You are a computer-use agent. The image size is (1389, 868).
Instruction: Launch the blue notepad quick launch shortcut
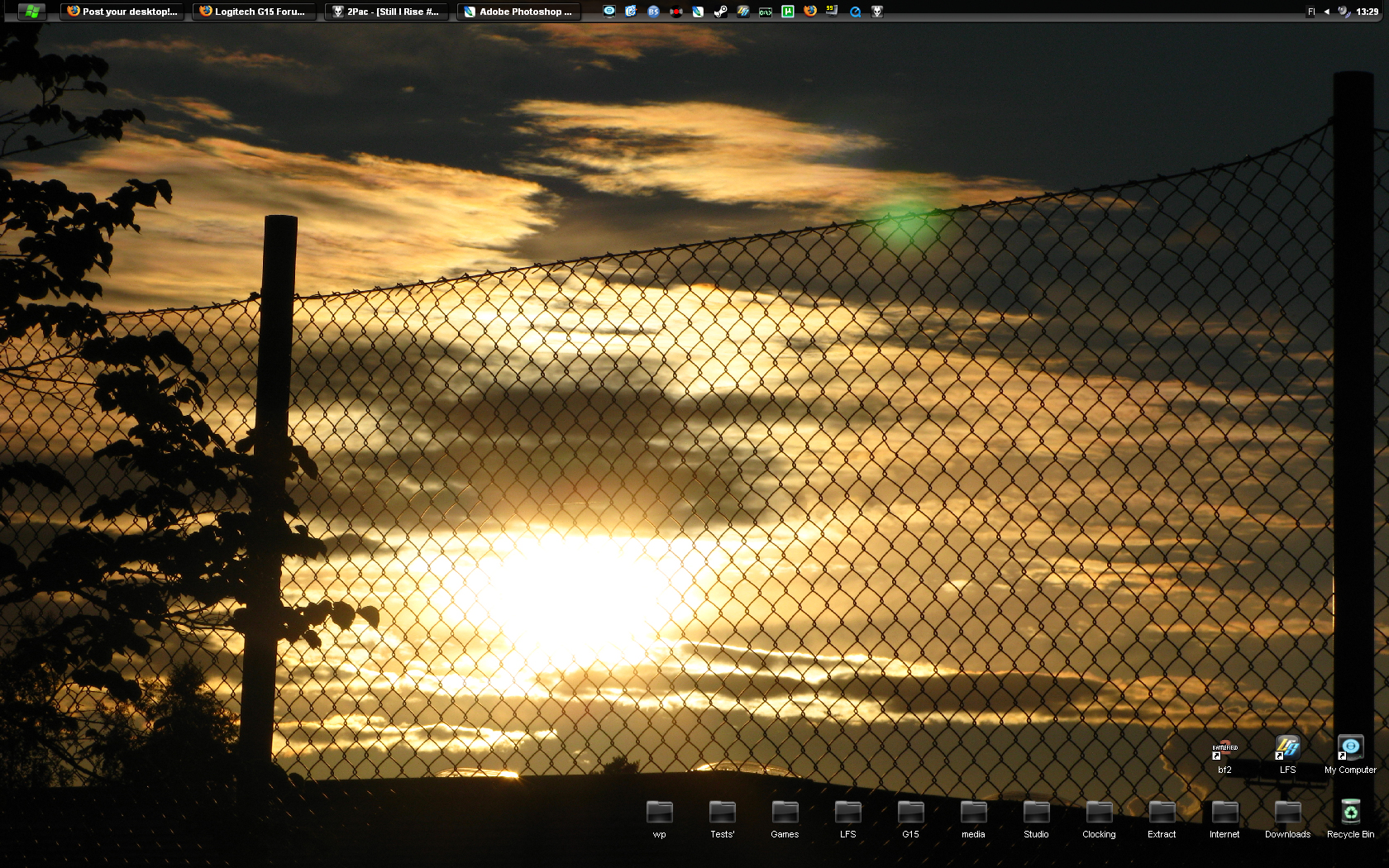click(x=632, y=12)
